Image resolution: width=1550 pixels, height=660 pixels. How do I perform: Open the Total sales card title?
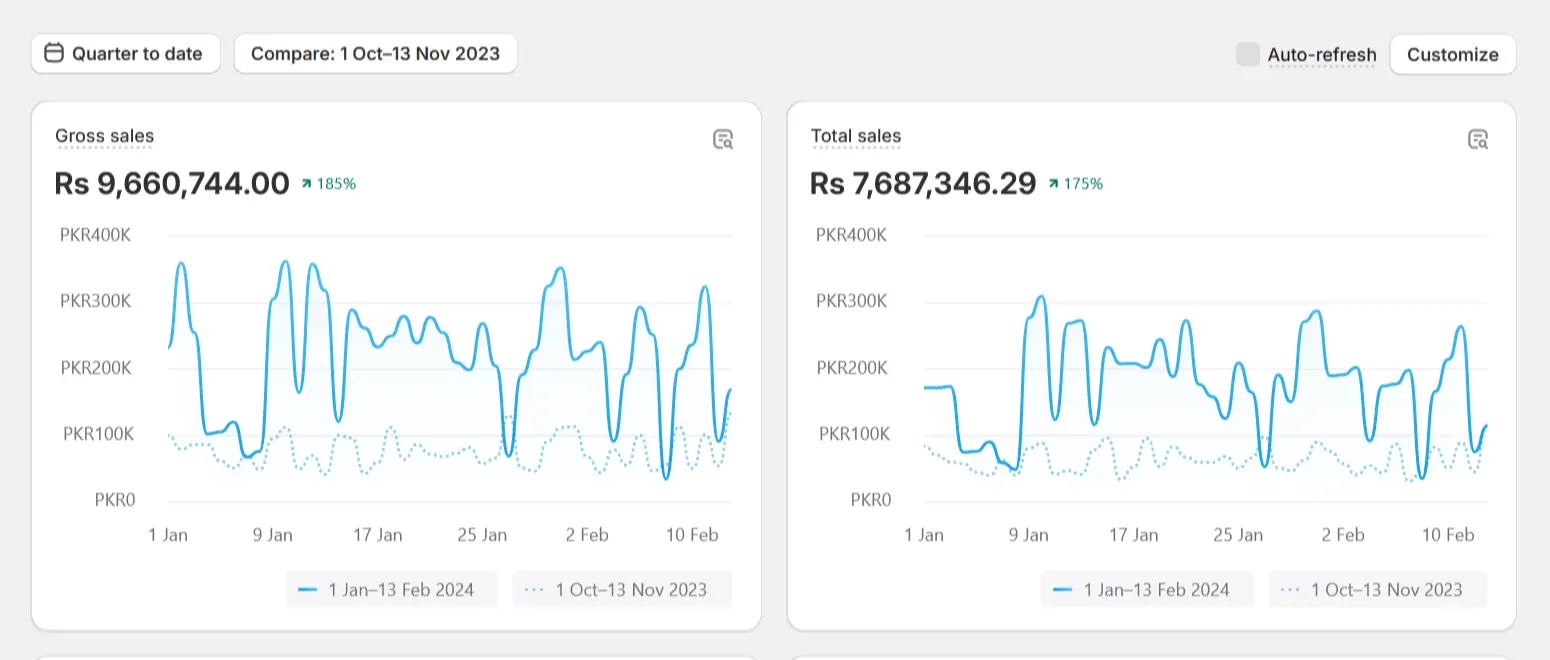tap(856, 136)
